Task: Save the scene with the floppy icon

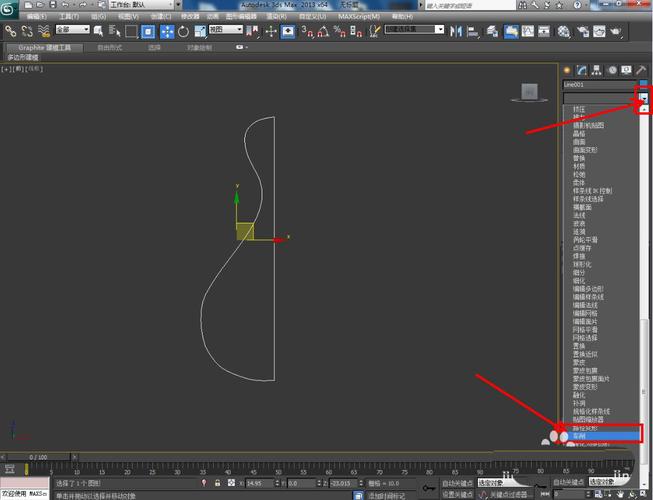Action: [53, 5]
